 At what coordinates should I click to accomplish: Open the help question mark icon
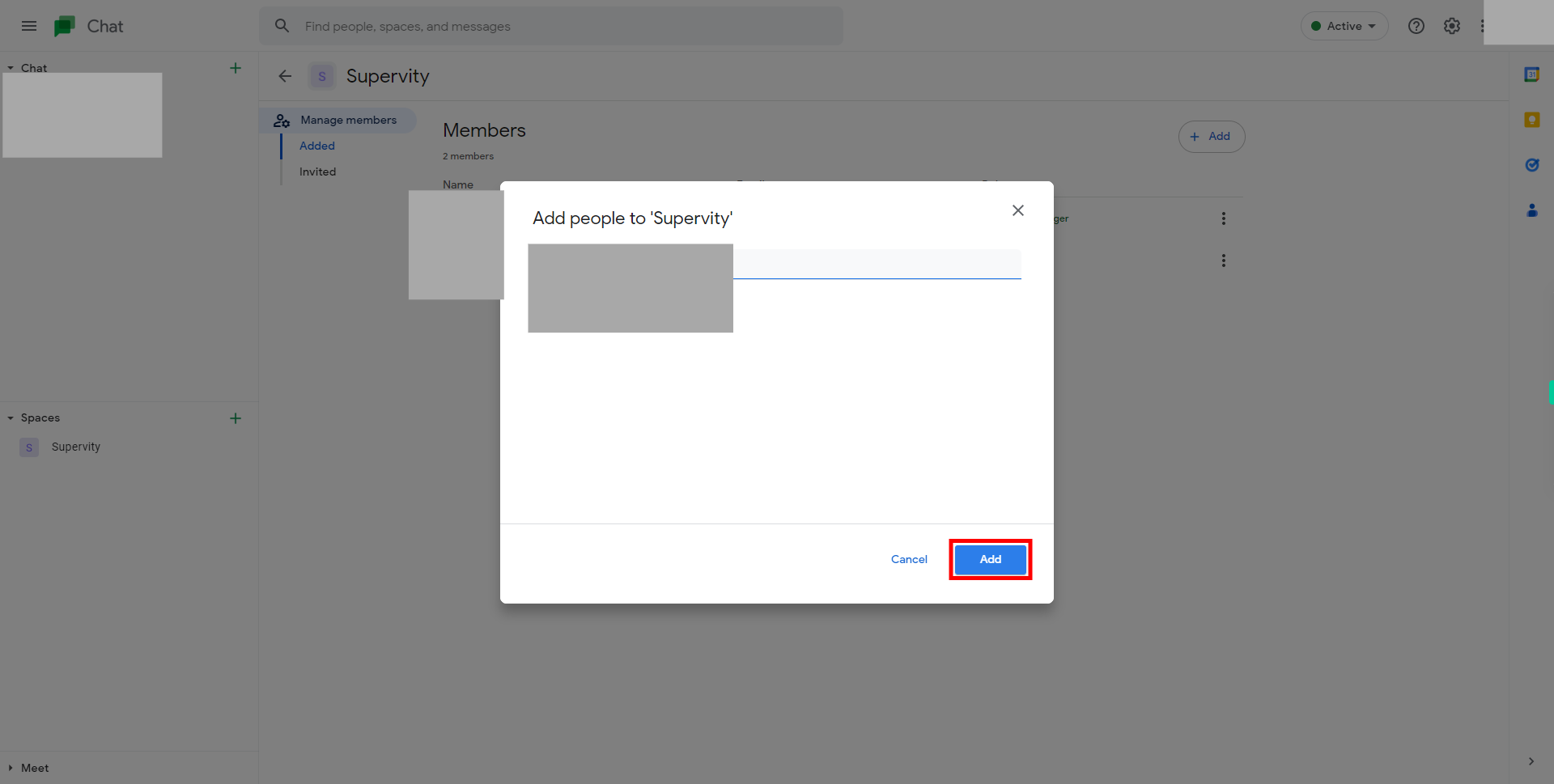click(x=1416, y=26)
